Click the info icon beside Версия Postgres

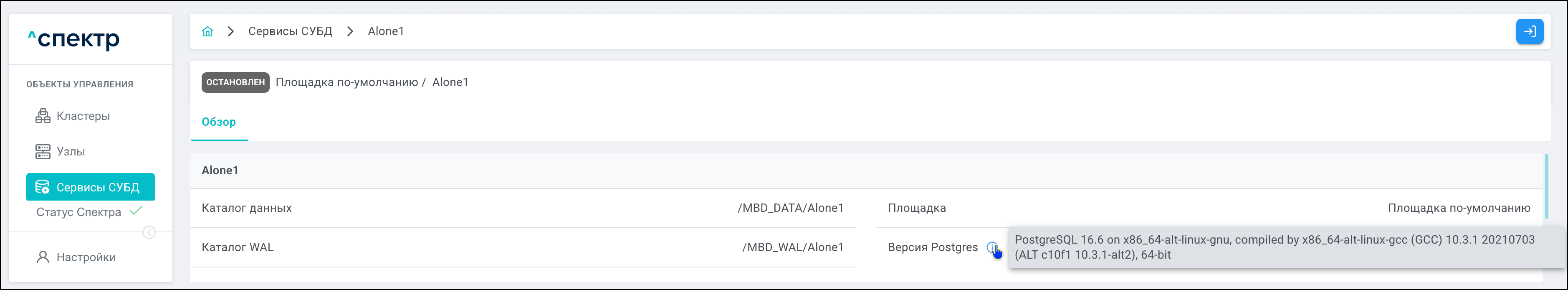tap(992, 247)
